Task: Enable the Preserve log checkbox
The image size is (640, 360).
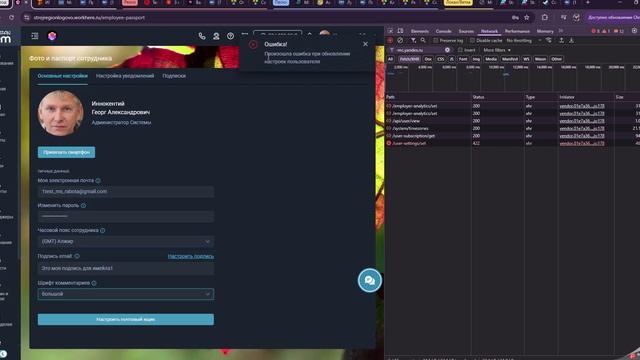Action: (x=436, y=40)
